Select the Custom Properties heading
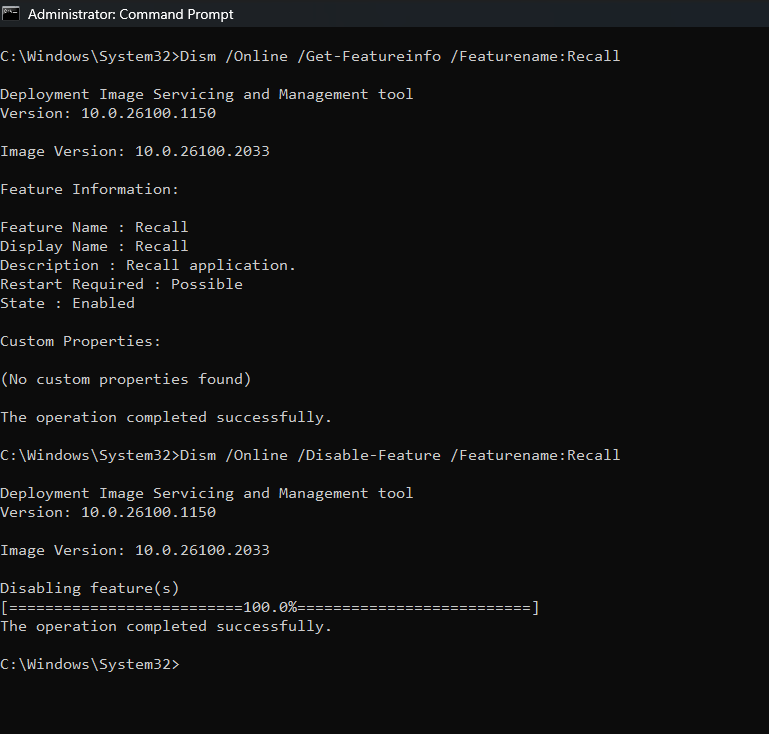Image resolution: width=769 pixels, height=734 pixels. 80,341
